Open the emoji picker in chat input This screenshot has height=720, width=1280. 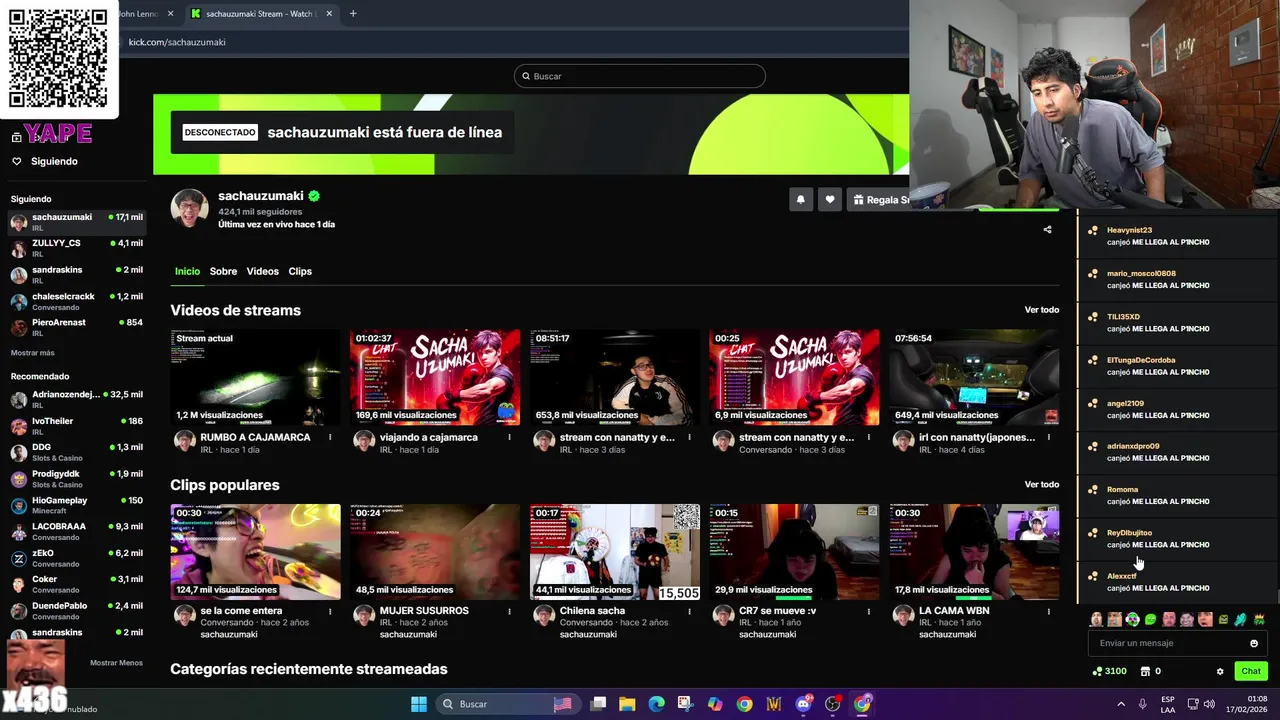tap(1254, 643)
